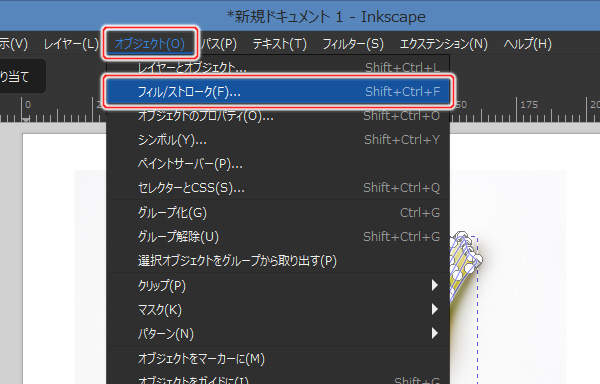Open the テキスト(T) menu
The width and height of the screenshot is (600, 384).
click(x=280, y=44)
